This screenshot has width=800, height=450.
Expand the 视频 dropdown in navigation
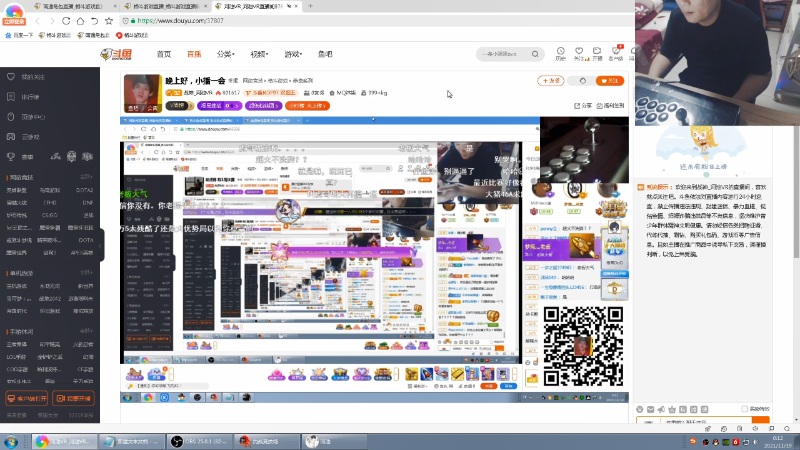(x=259, y=54)
